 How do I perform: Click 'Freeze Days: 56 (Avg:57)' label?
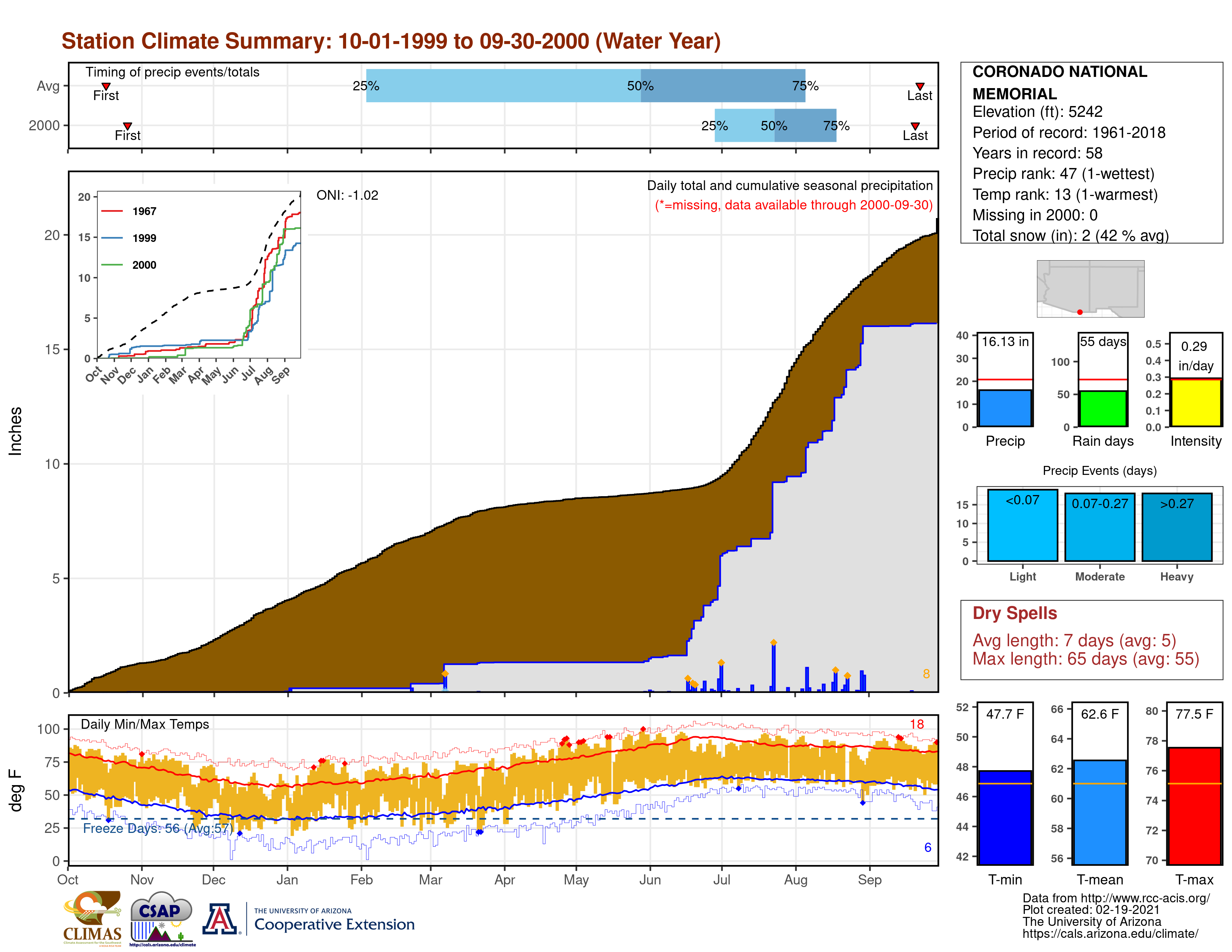coord(158,828)
